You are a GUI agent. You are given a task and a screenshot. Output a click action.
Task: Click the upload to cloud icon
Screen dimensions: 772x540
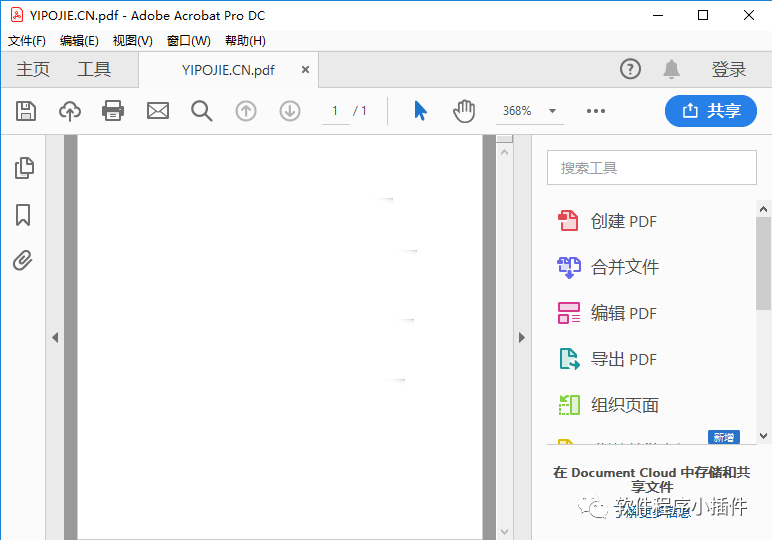click(x=70, y=111)
